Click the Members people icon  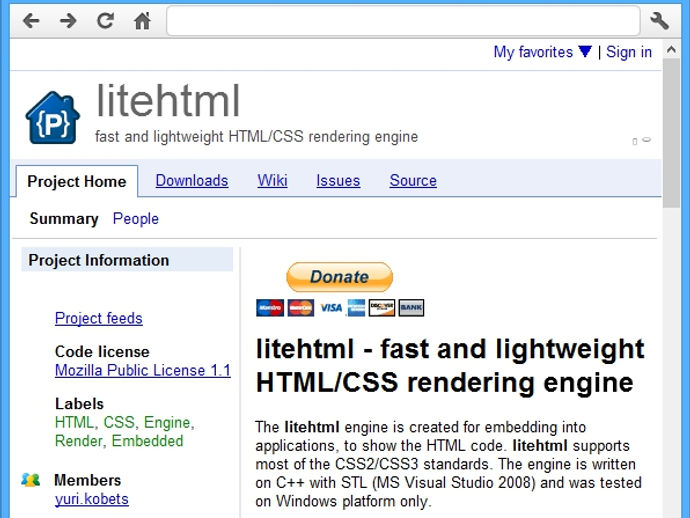tap(30, 480)
